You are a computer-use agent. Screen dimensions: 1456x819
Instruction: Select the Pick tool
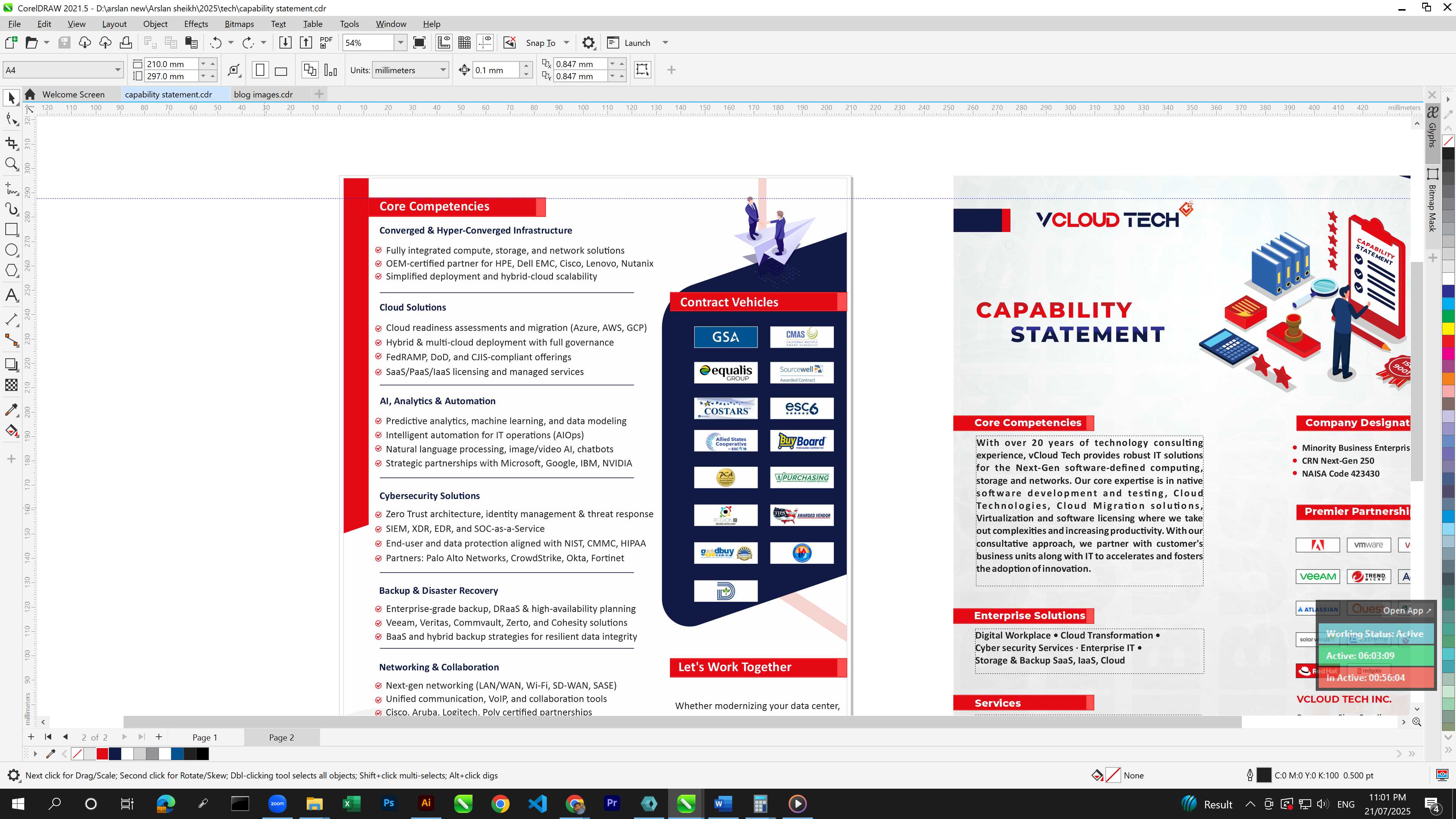11,97
